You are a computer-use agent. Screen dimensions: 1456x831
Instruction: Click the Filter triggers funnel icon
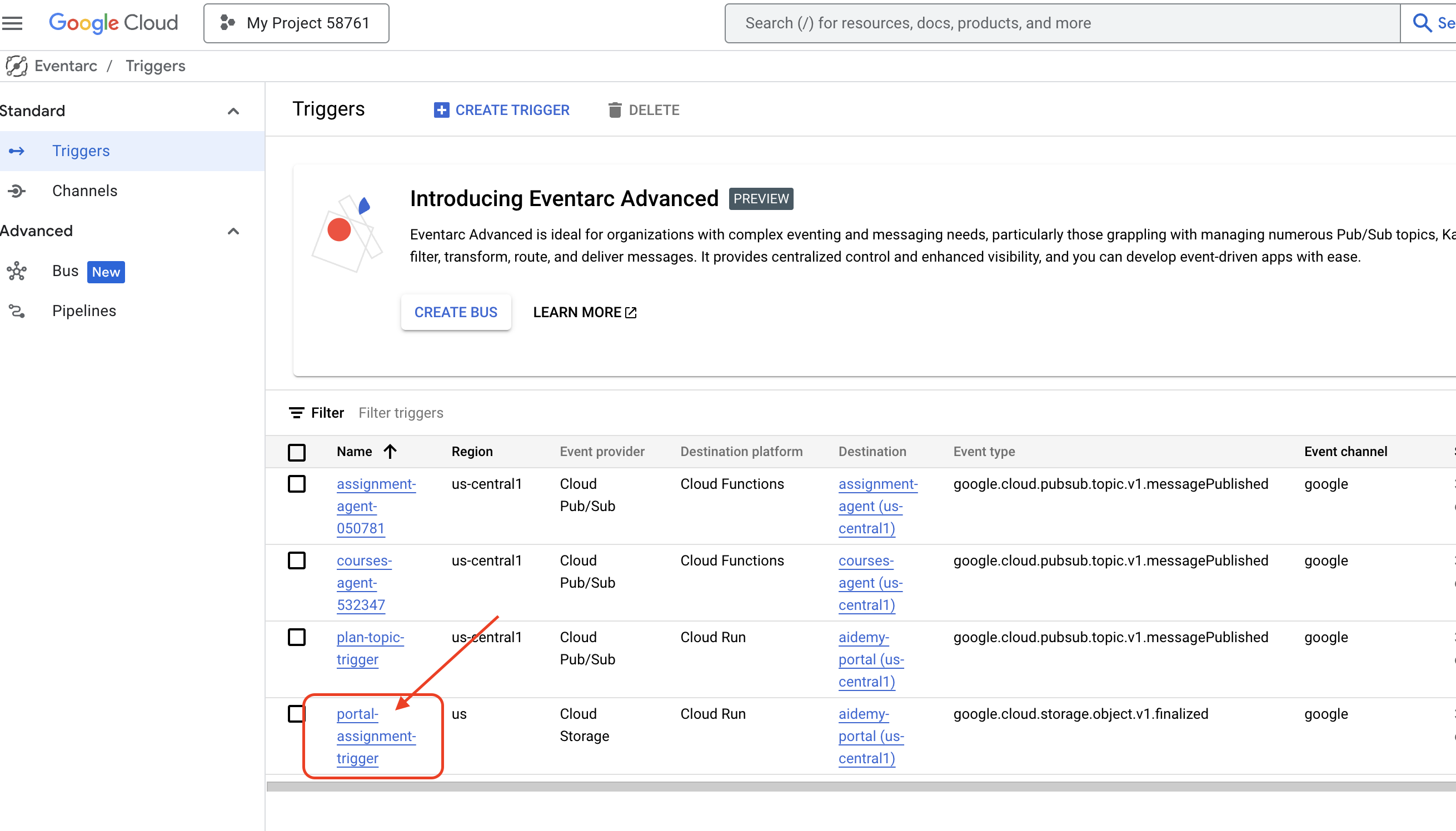tap(296, 412)
